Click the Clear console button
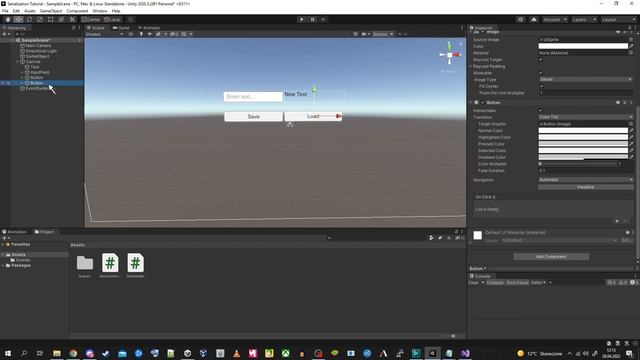This screenshot has width=640, height=360. click(x=473, y=282)
